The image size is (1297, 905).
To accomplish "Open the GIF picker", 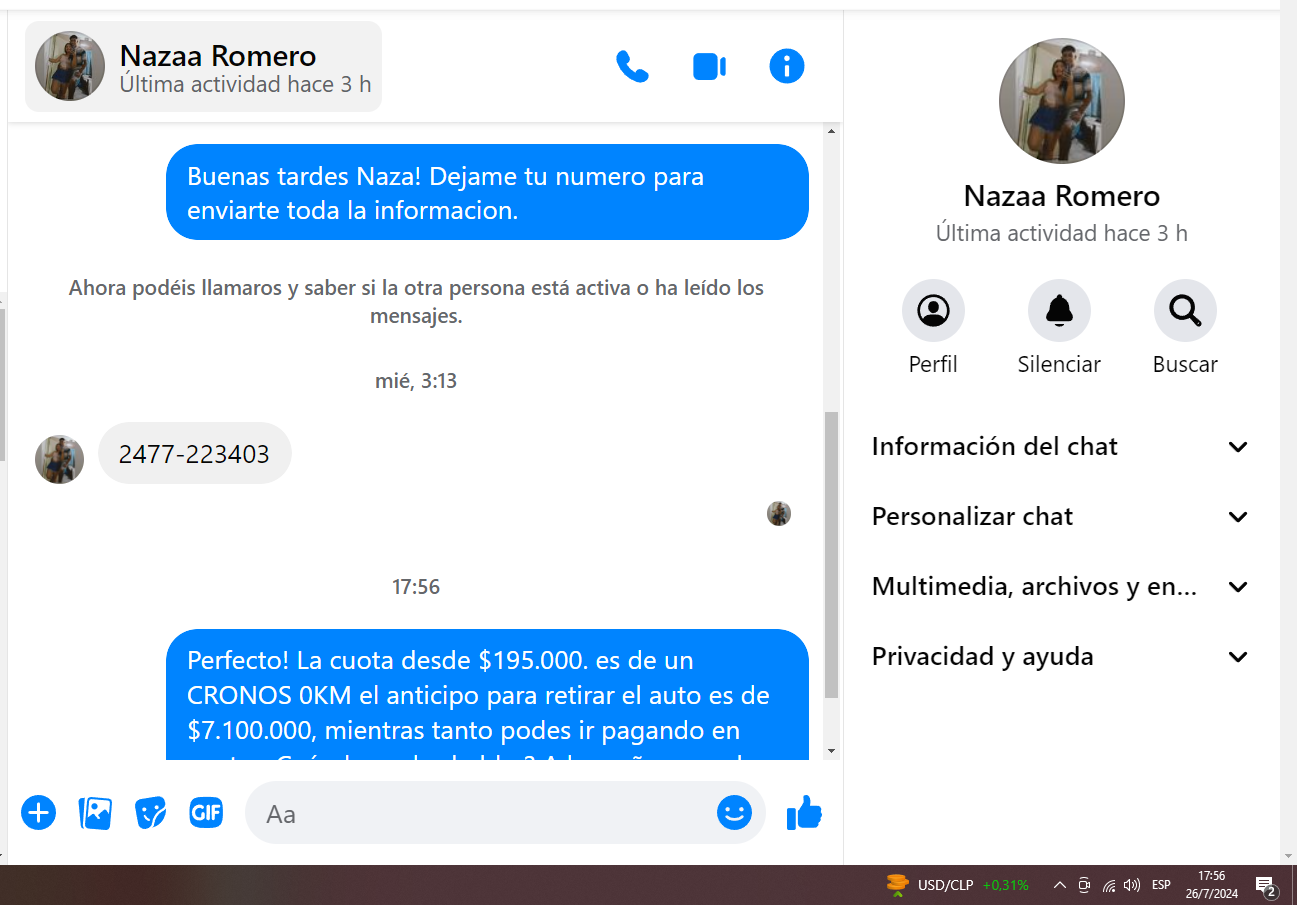I will pos(206,813).
